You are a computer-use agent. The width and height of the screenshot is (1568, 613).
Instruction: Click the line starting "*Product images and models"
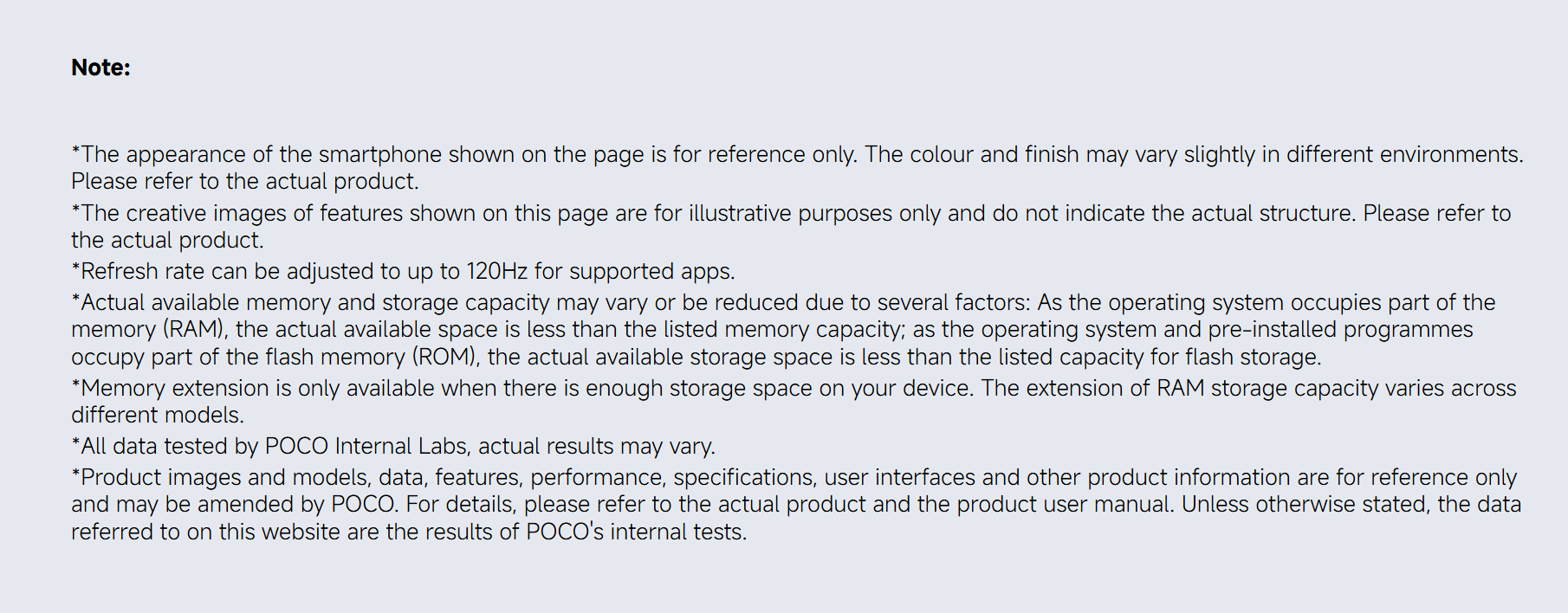click(x=794, y=477)
